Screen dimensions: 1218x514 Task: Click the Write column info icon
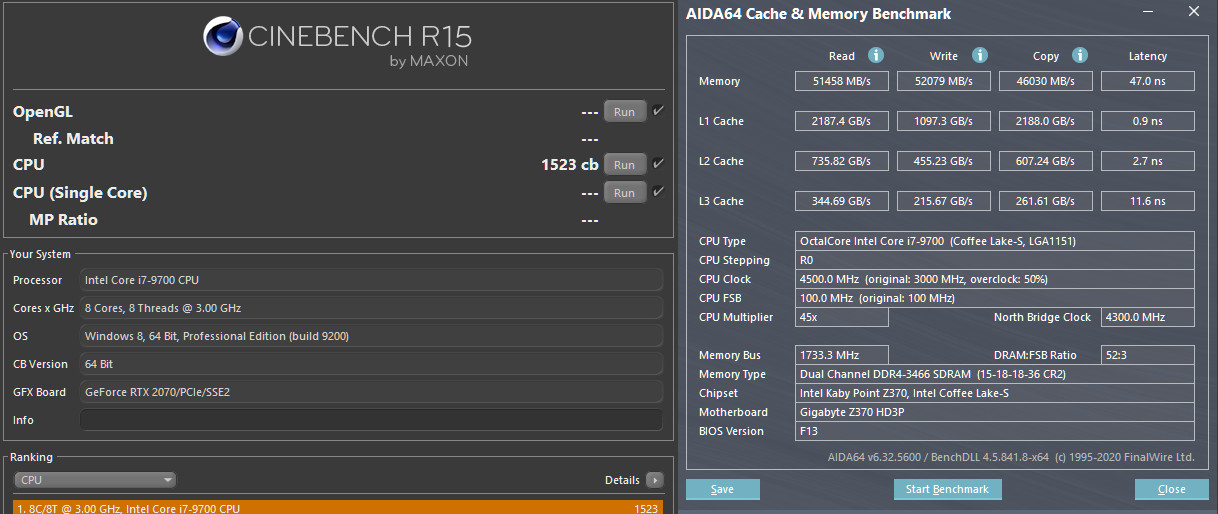(980, 56)
